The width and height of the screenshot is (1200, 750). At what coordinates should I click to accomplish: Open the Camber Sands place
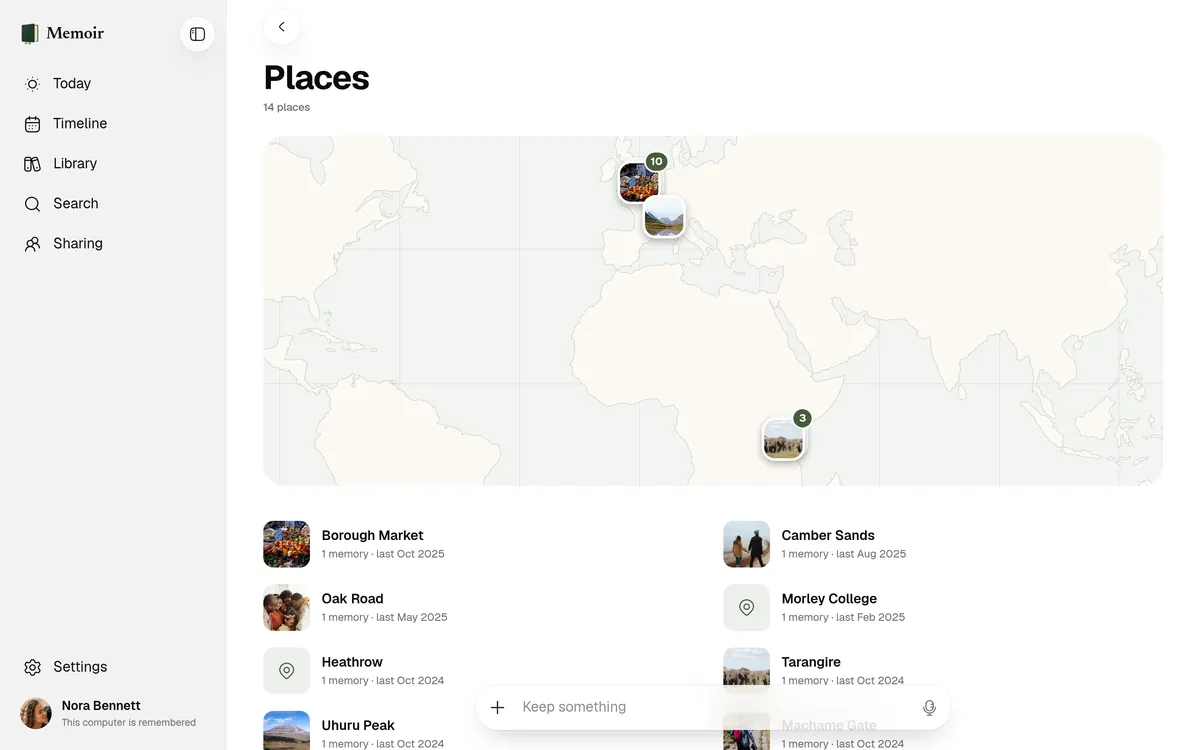pos(943,544)
